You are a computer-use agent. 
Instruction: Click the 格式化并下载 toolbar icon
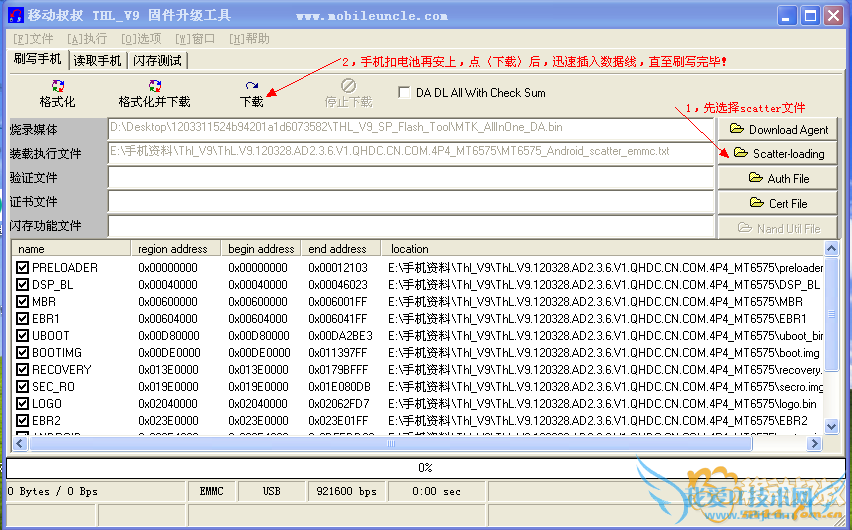pos(154,87)
